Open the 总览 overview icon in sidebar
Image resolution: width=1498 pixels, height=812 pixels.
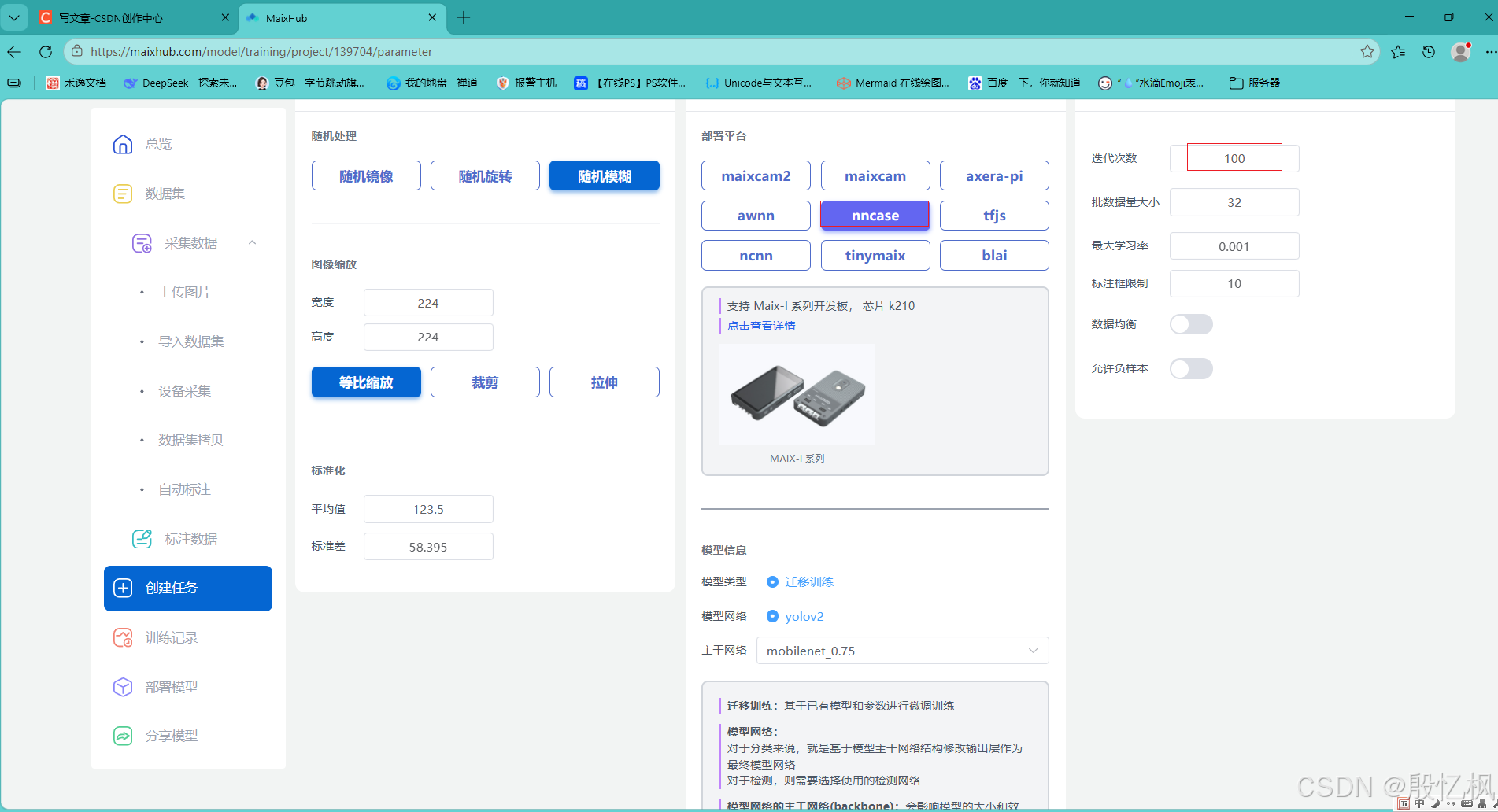pos(123,144)
